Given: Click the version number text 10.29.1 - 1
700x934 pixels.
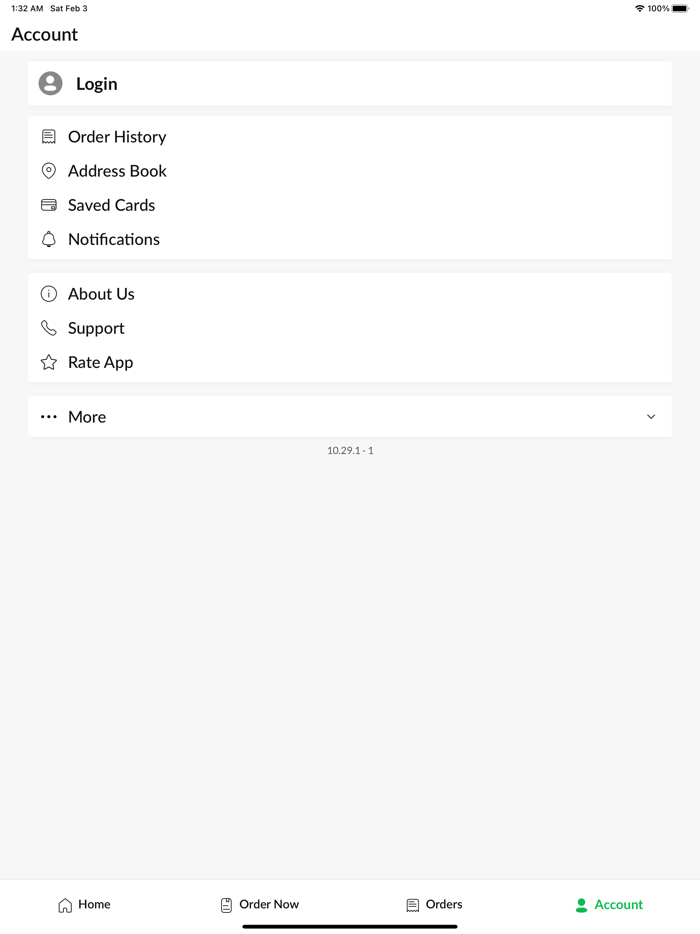Looking at the screenshot, I should [350, 450].
